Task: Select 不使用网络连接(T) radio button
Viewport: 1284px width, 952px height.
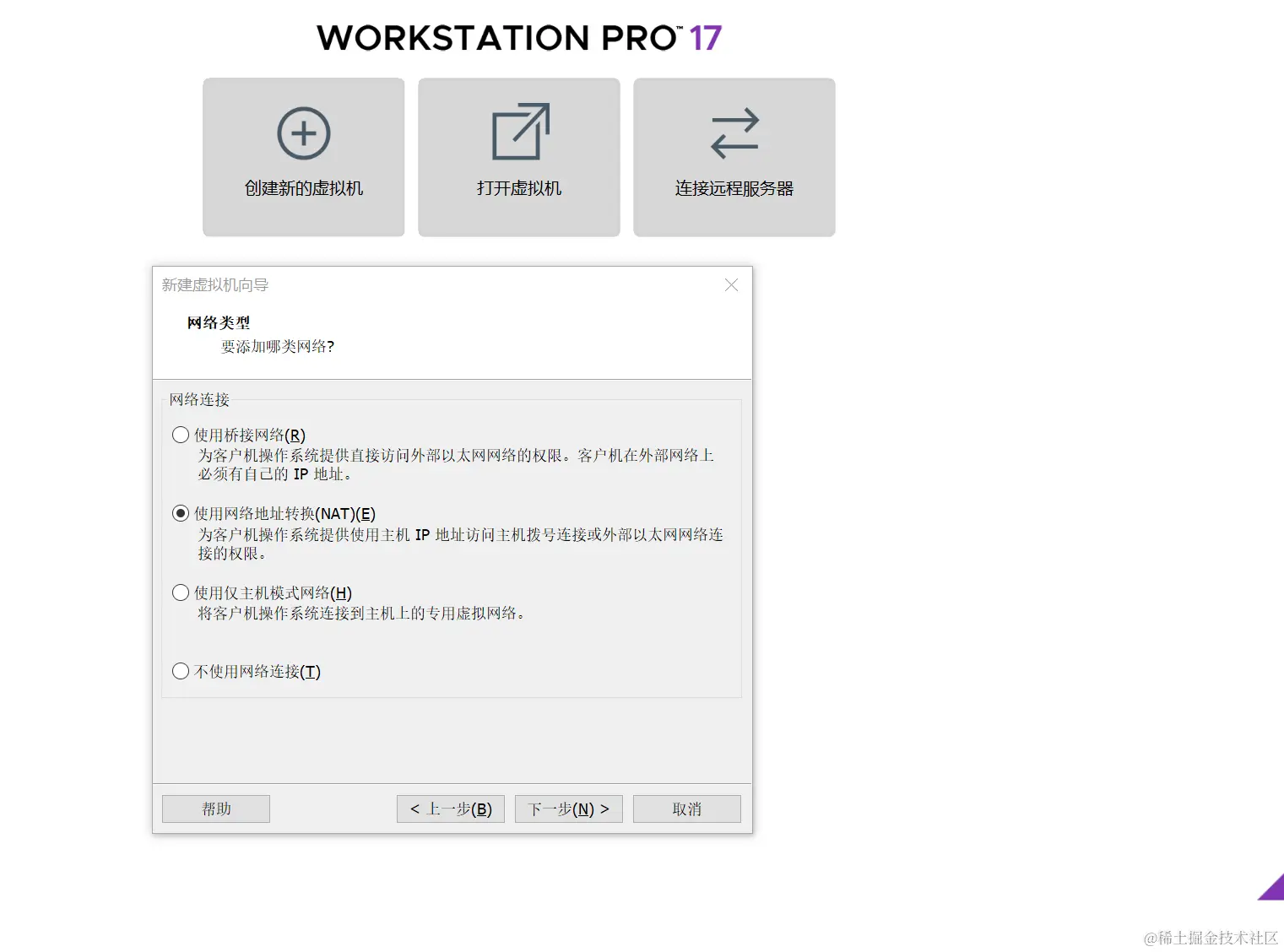Action: point(181,672)
